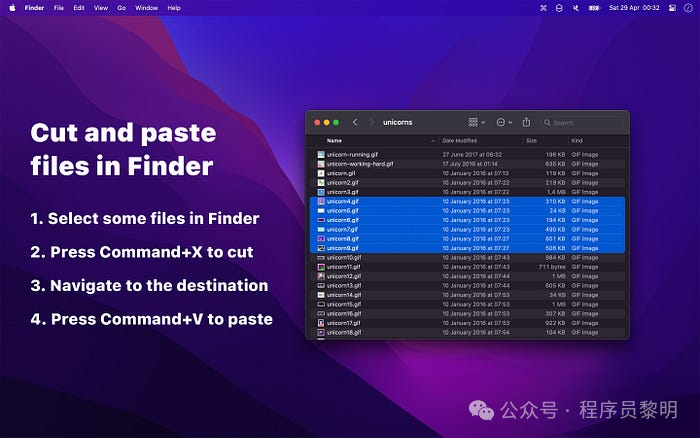700x438 pixels.
Task: Click the thumbnail icon of unicorn12.gif
Action: pyautogui.click(x=321, y=276)
